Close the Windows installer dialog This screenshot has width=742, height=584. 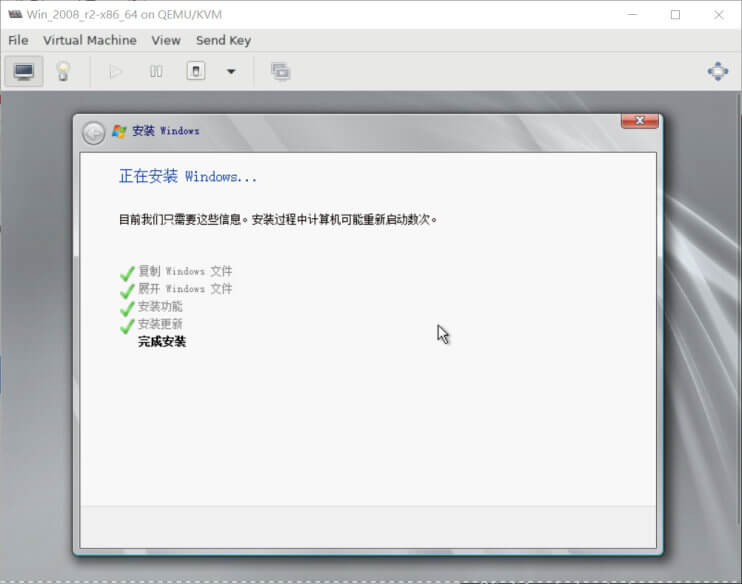[640, 121]
